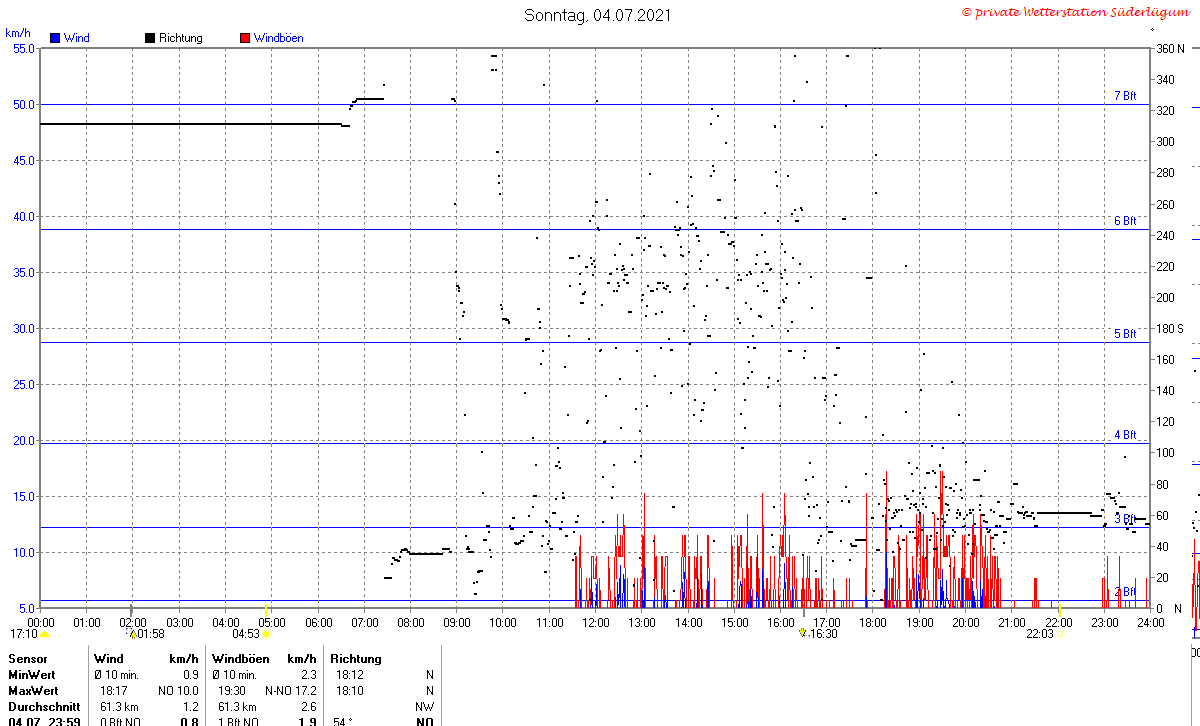Viewport: 1200px width, 726px height.
Task: Click the Sensor column header in table
Action: pyautogui.click(x=27, y=659)
